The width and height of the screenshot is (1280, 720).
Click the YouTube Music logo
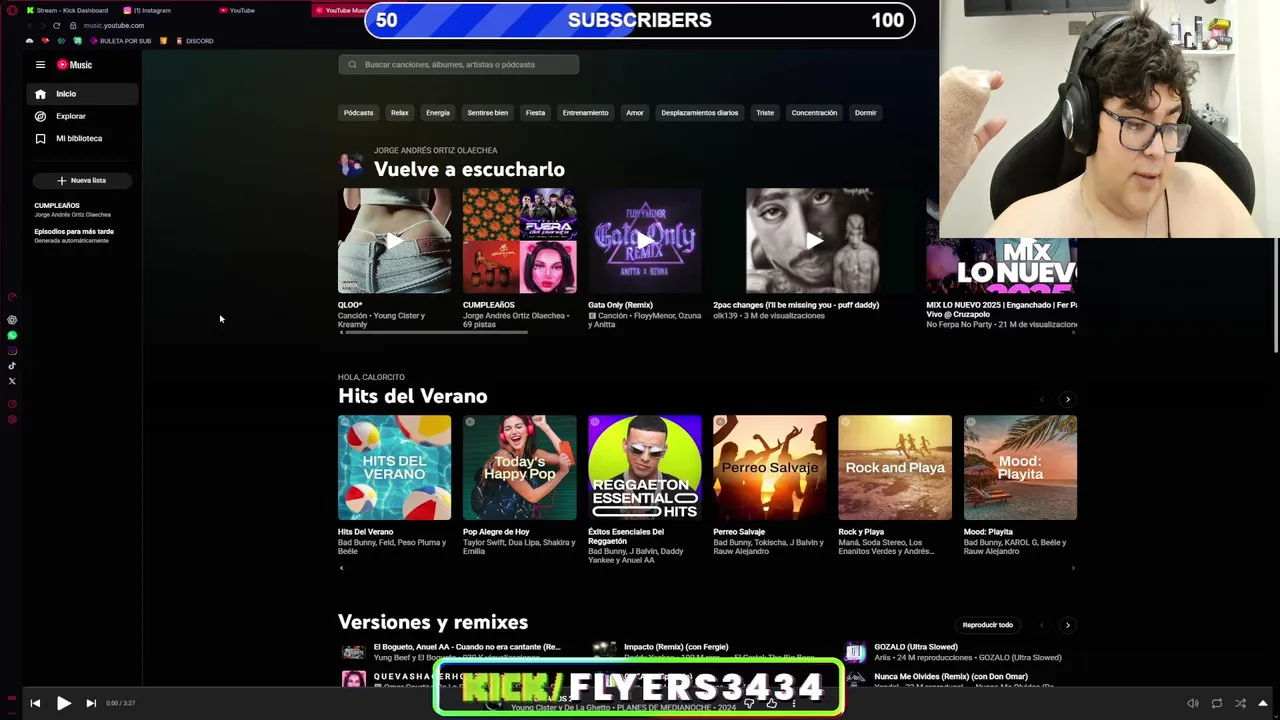tap(74, 65)
